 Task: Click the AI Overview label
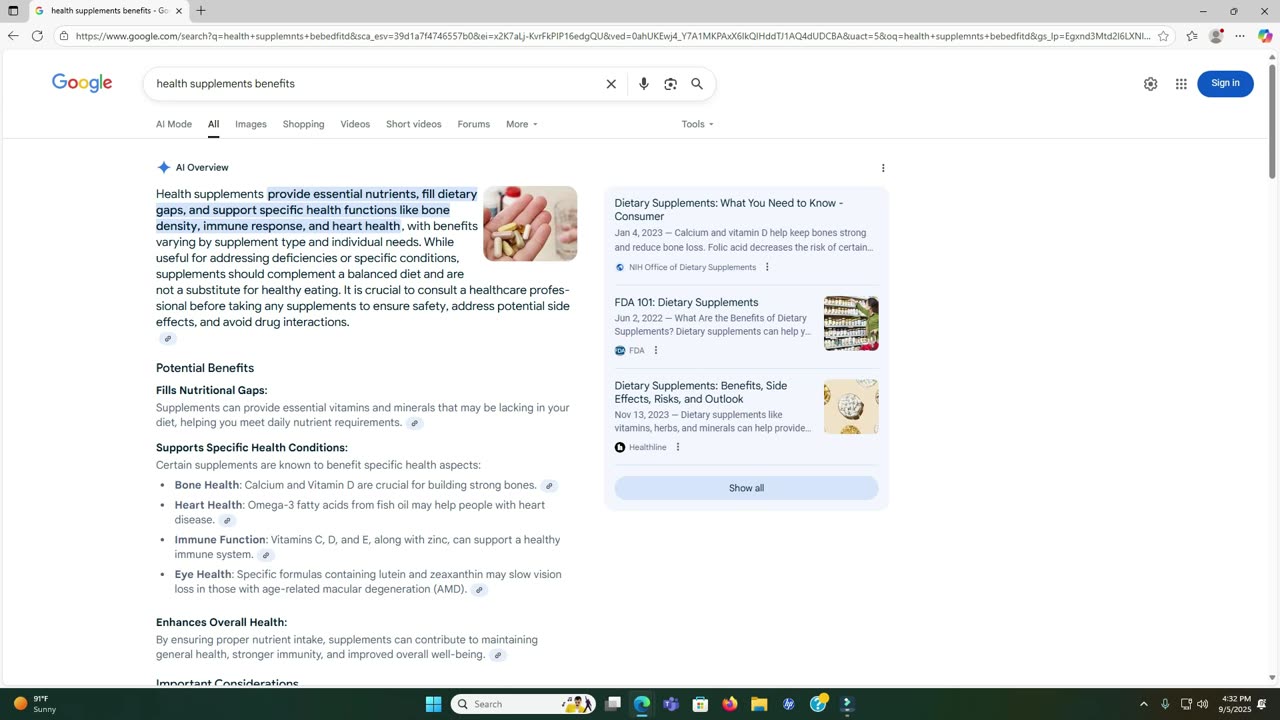click(x=202, y=168)
